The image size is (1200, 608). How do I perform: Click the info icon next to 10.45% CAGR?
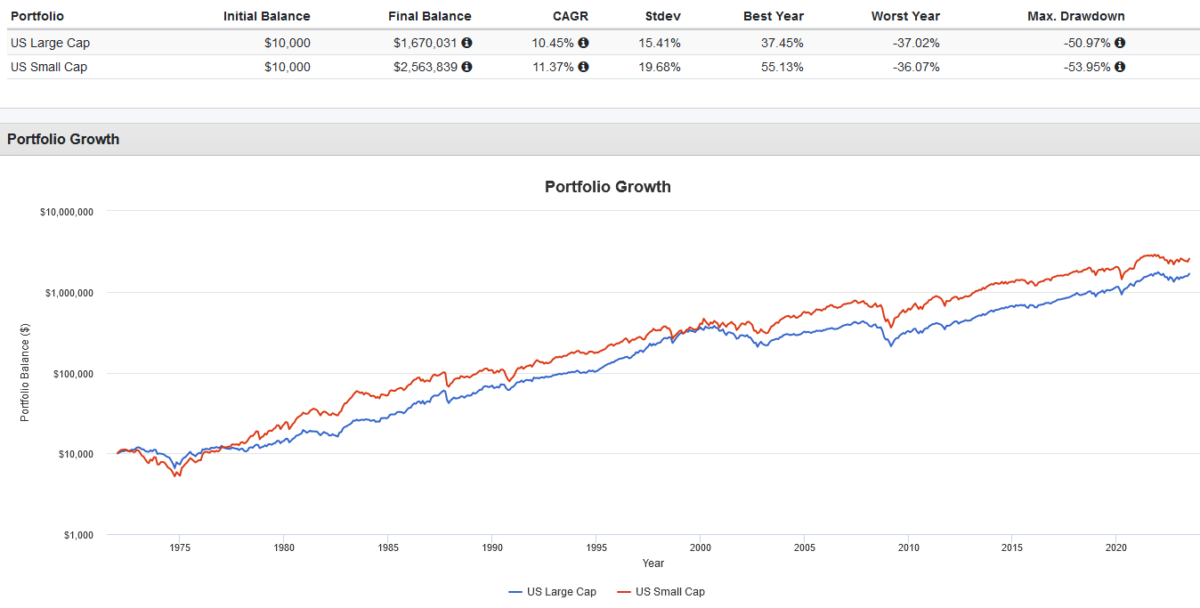point(585,43)
